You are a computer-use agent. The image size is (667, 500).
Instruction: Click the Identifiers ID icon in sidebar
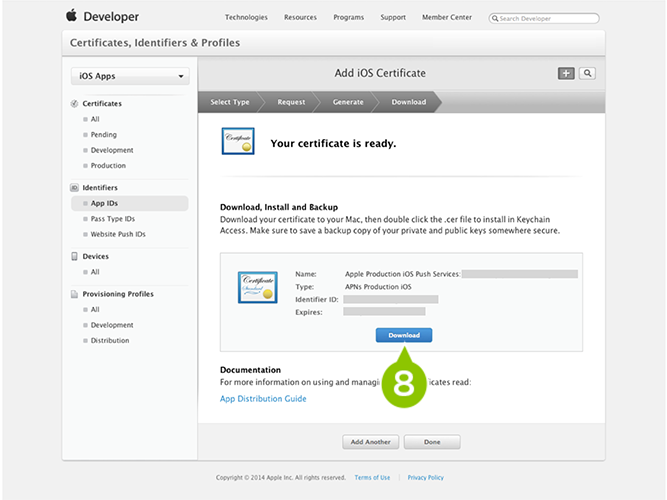click(x=74, y=188)
